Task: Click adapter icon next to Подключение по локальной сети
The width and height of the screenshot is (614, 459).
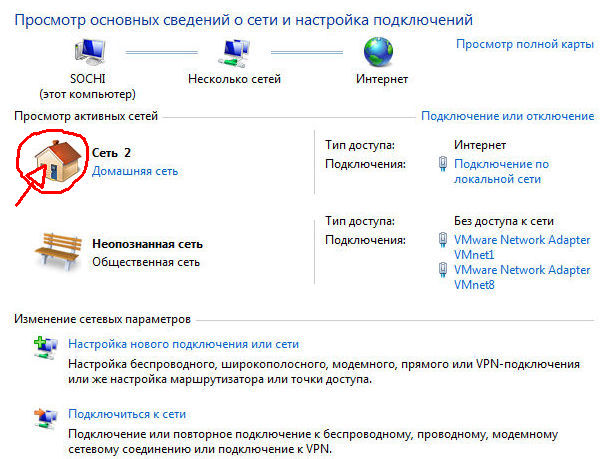Action: [x=442, y=164]
